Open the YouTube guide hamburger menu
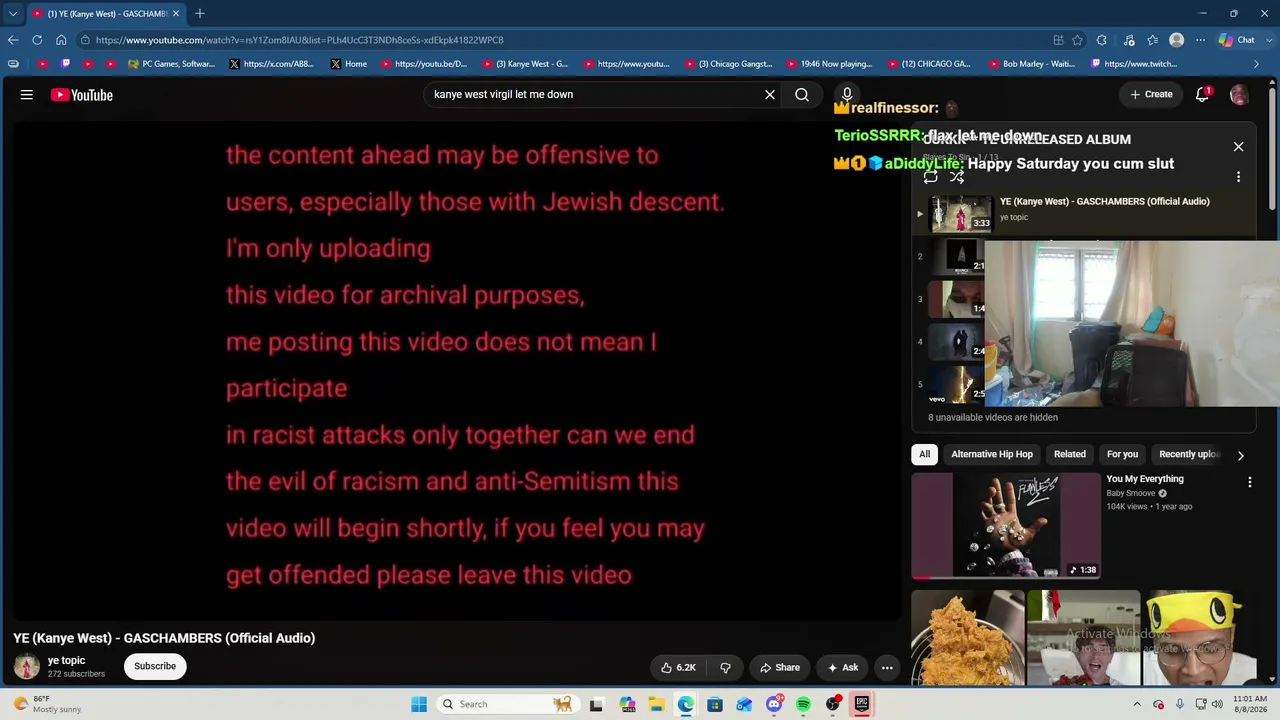The height and width of the screenshot is (720, 1280). coord(27,95)
